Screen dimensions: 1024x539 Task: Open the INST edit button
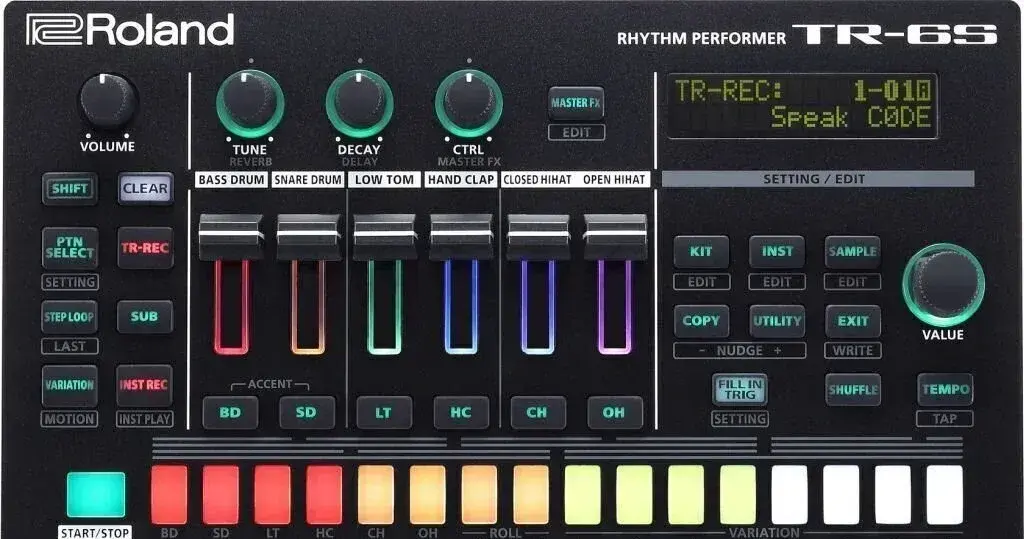pyautogui.click(x=777, y=252)
